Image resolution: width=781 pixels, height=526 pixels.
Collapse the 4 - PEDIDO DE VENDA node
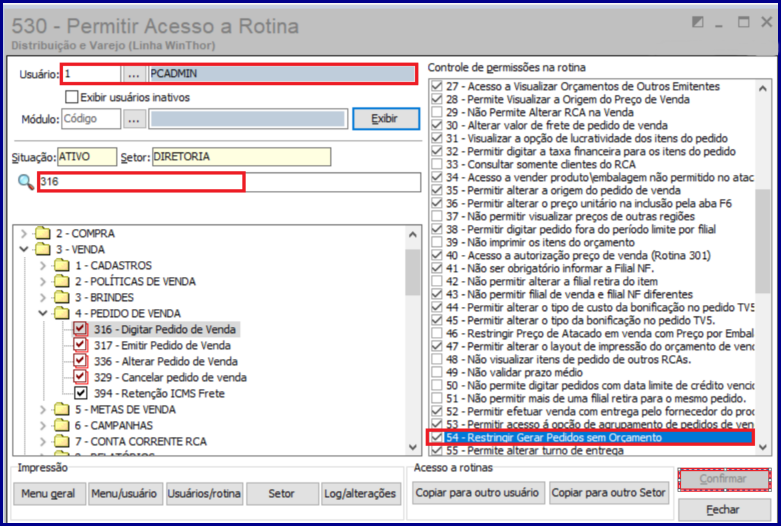43,313
